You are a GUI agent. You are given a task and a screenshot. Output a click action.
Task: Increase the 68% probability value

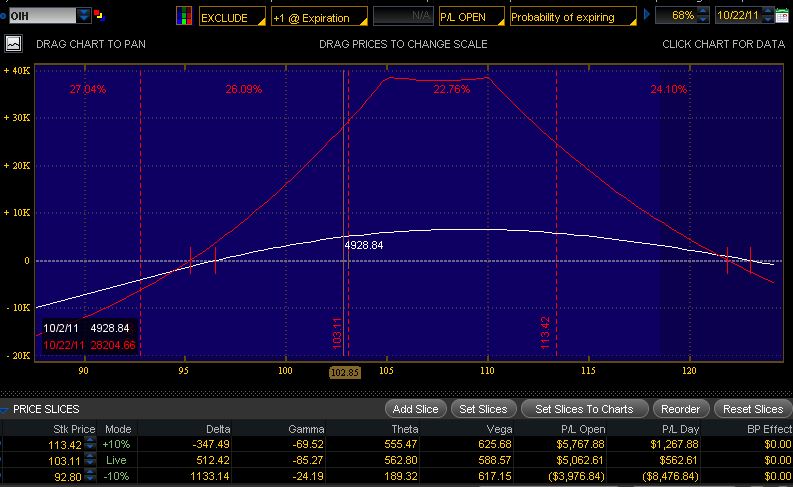(x=703, y=11)
